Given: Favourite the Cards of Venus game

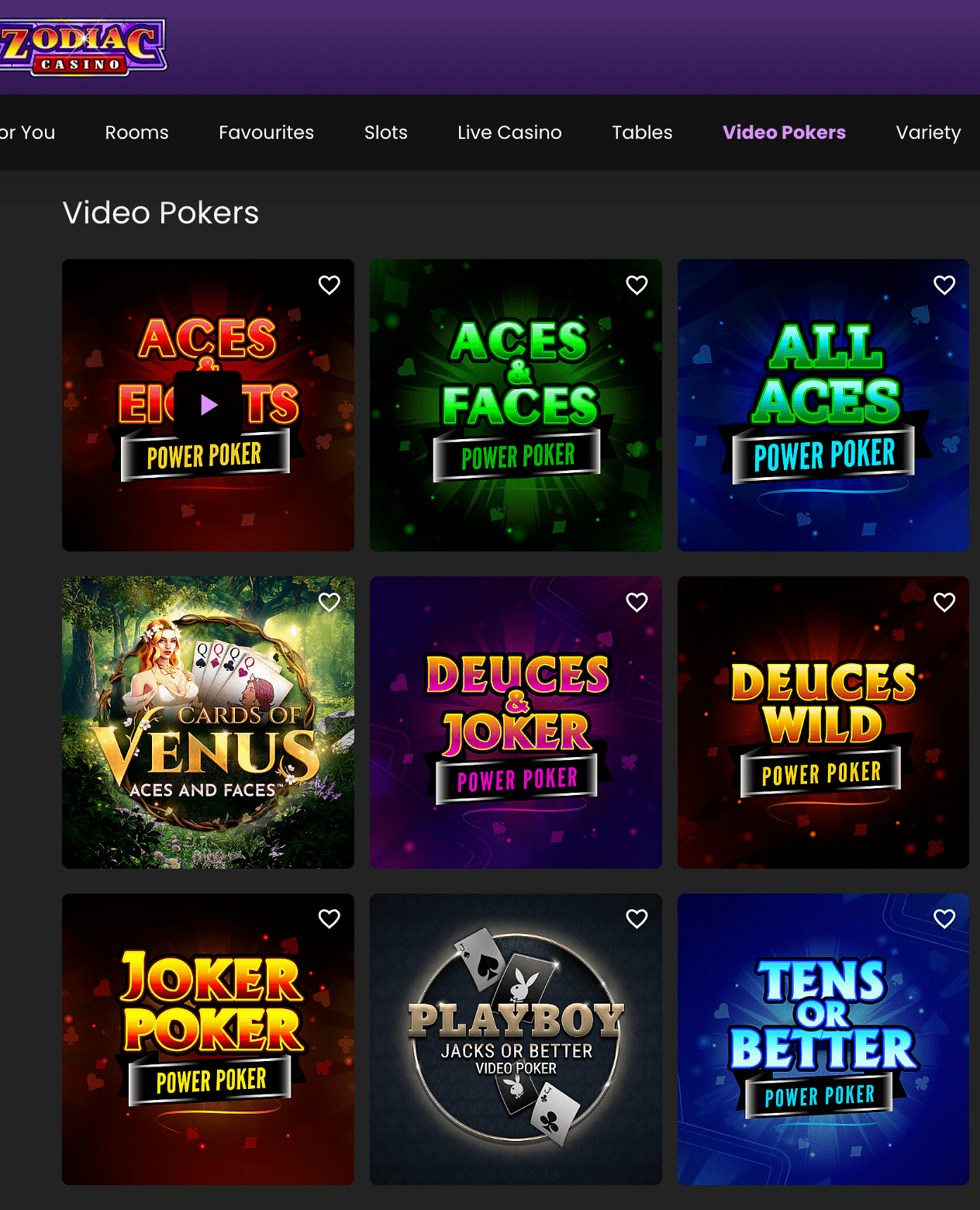Looking at the screenshot, I should pyautogui.click(x=331, y=602).
